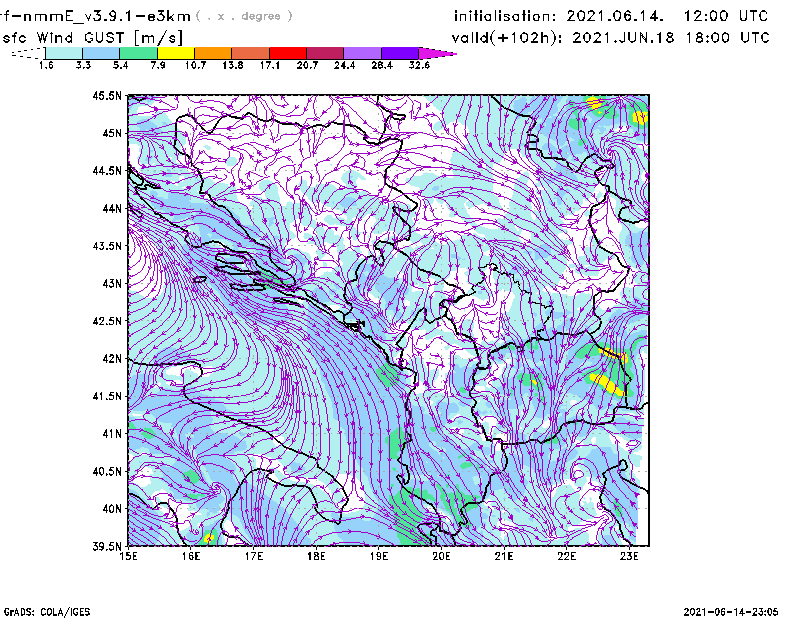Click the 'valid(+102h): 2021.JUN.18 18:00 UTC' line

pos(611,38)
